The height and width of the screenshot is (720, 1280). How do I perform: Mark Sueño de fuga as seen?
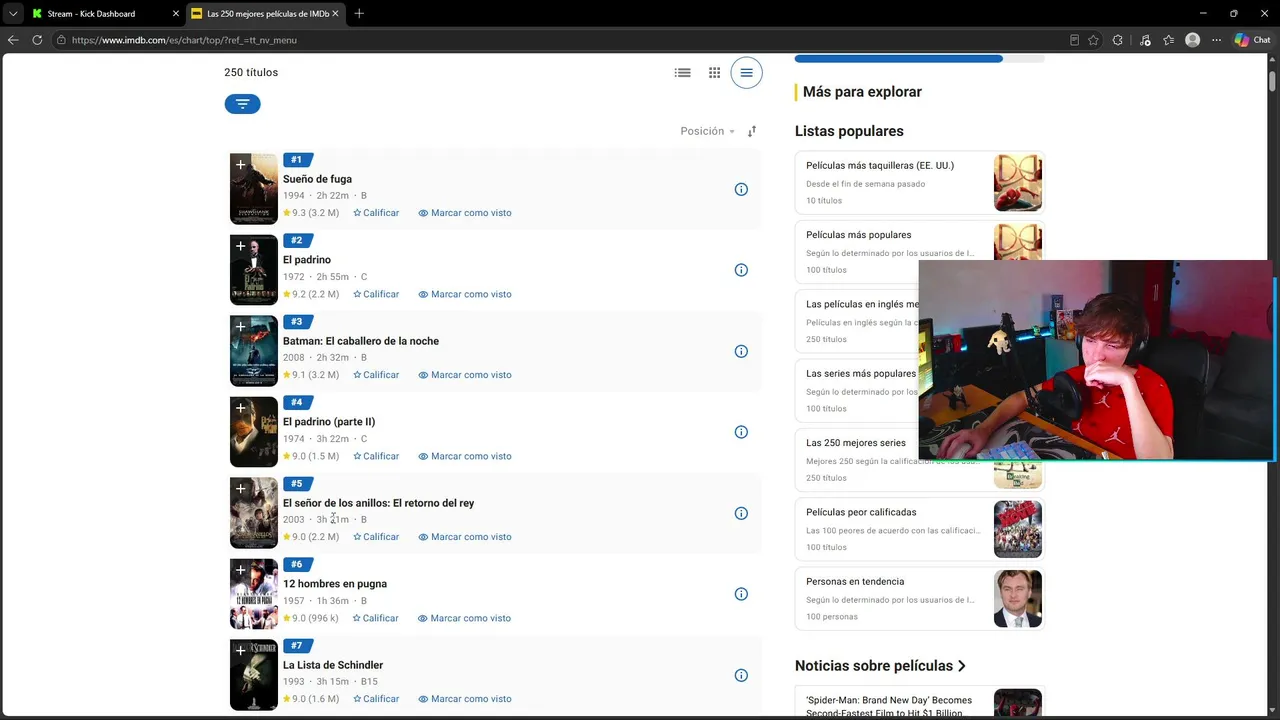[465, 213]
